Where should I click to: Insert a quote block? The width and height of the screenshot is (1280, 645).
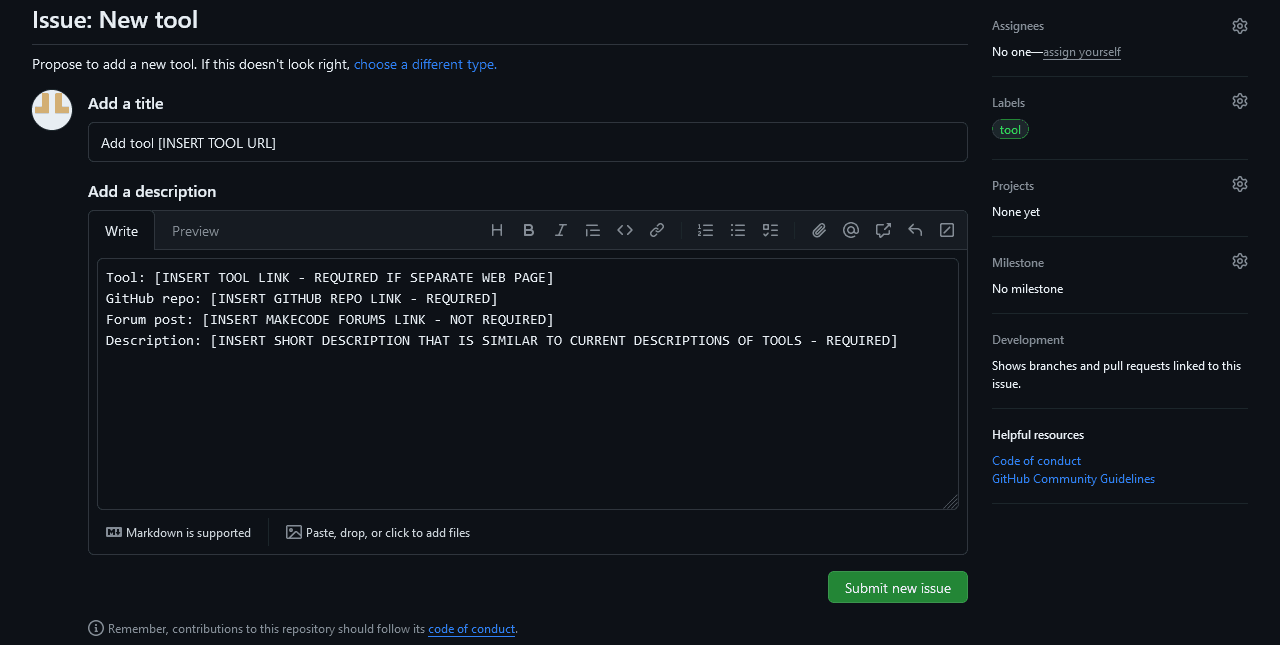click(x=593, y=230)
